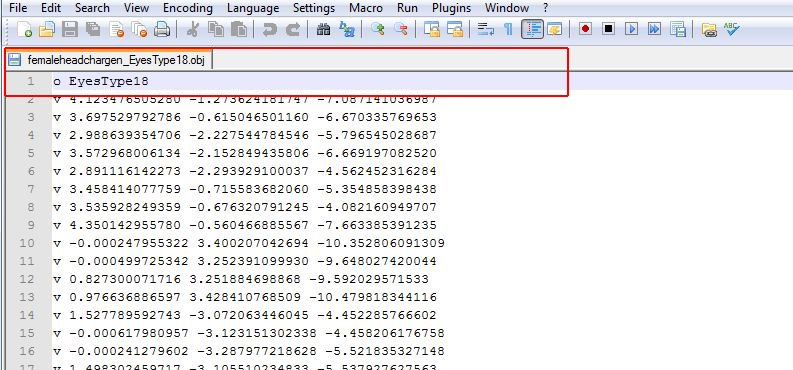Click value -10.479818344116 on line 13
The image size is (793, 370).
click(x=373, y=297)
